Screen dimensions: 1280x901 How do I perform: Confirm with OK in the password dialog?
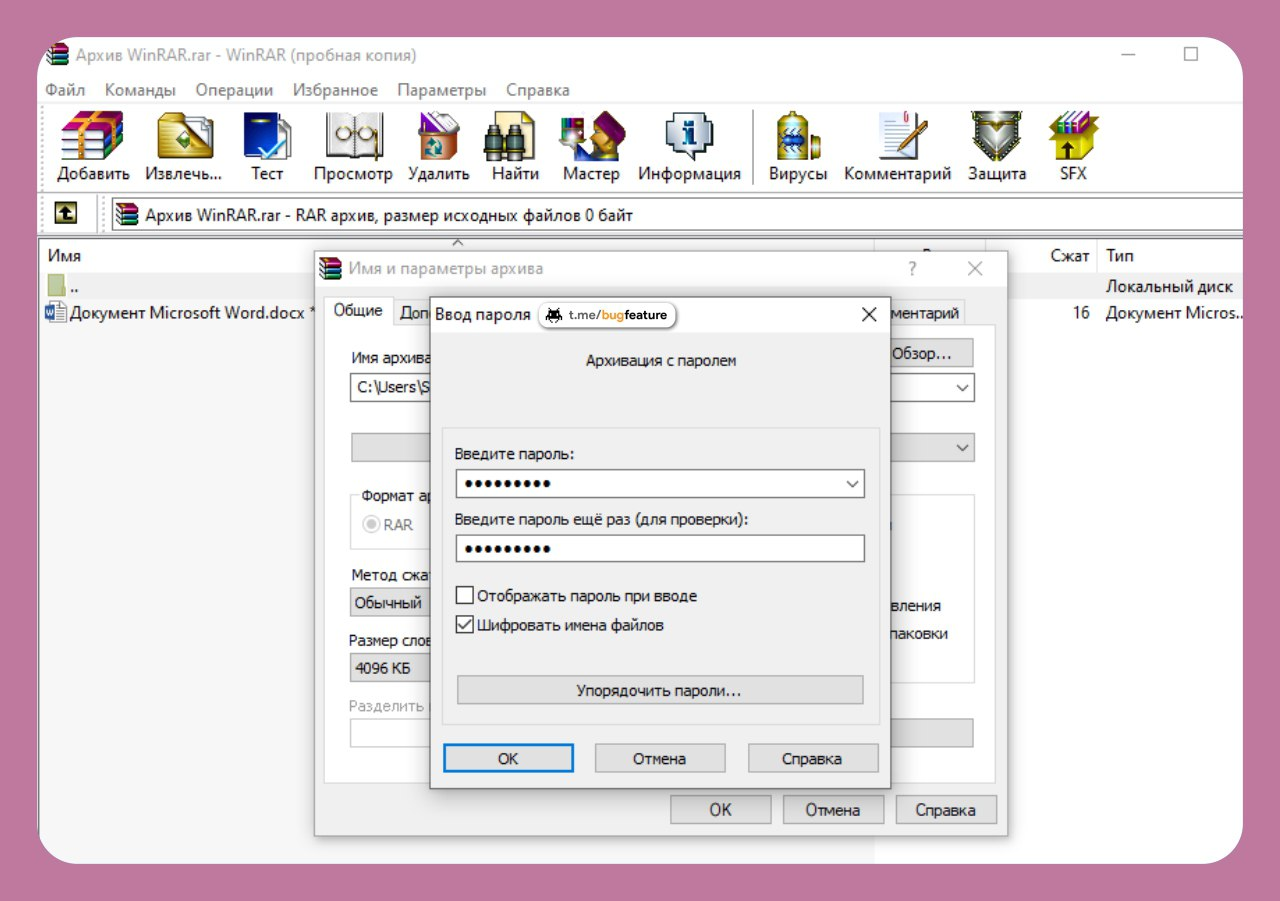(x=508, y=759)
